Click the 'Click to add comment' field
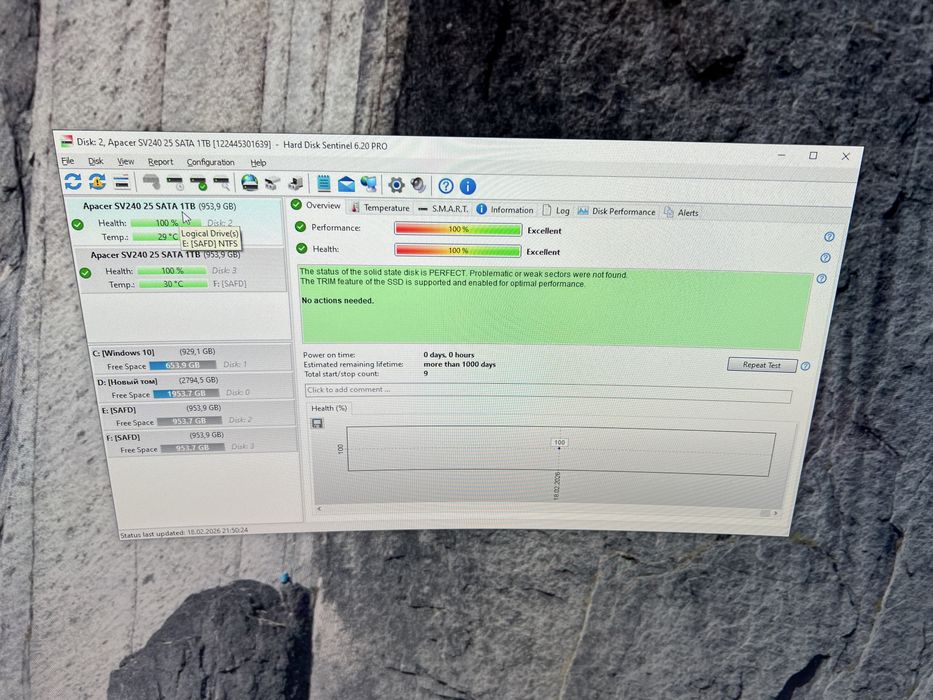 pyautogui.click(x=548, y=393)
